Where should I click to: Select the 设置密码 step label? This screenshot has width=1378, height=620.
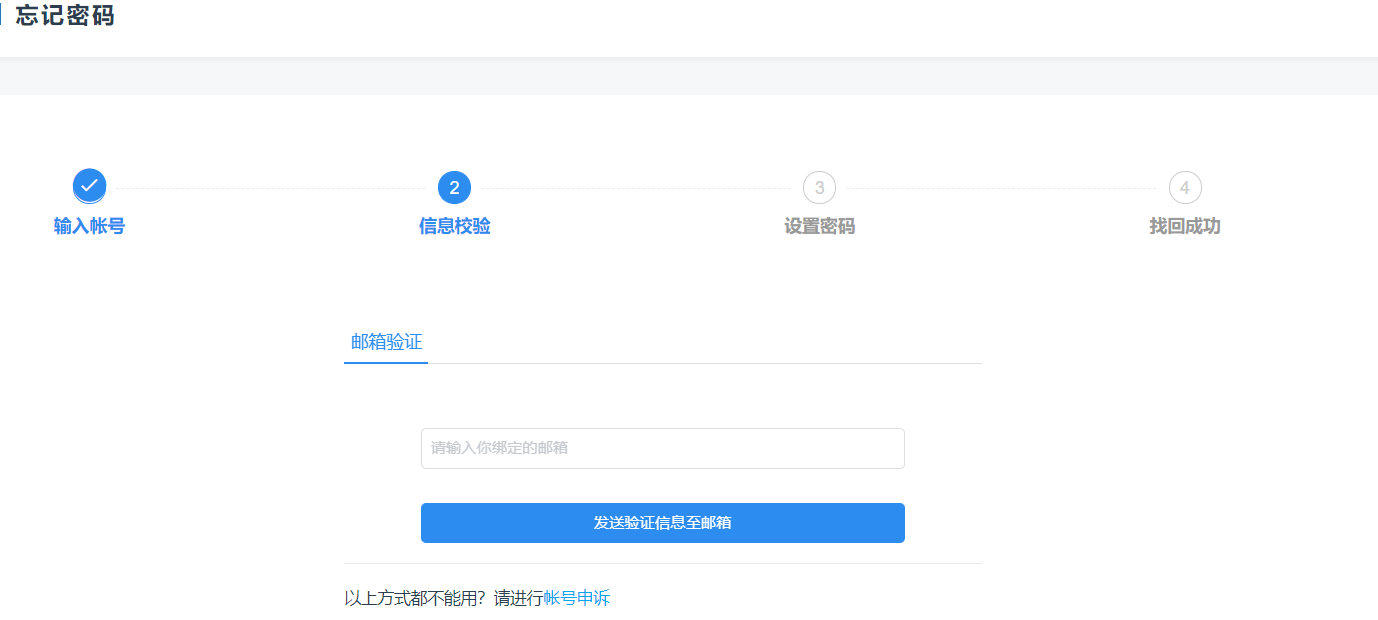[819, 226]
